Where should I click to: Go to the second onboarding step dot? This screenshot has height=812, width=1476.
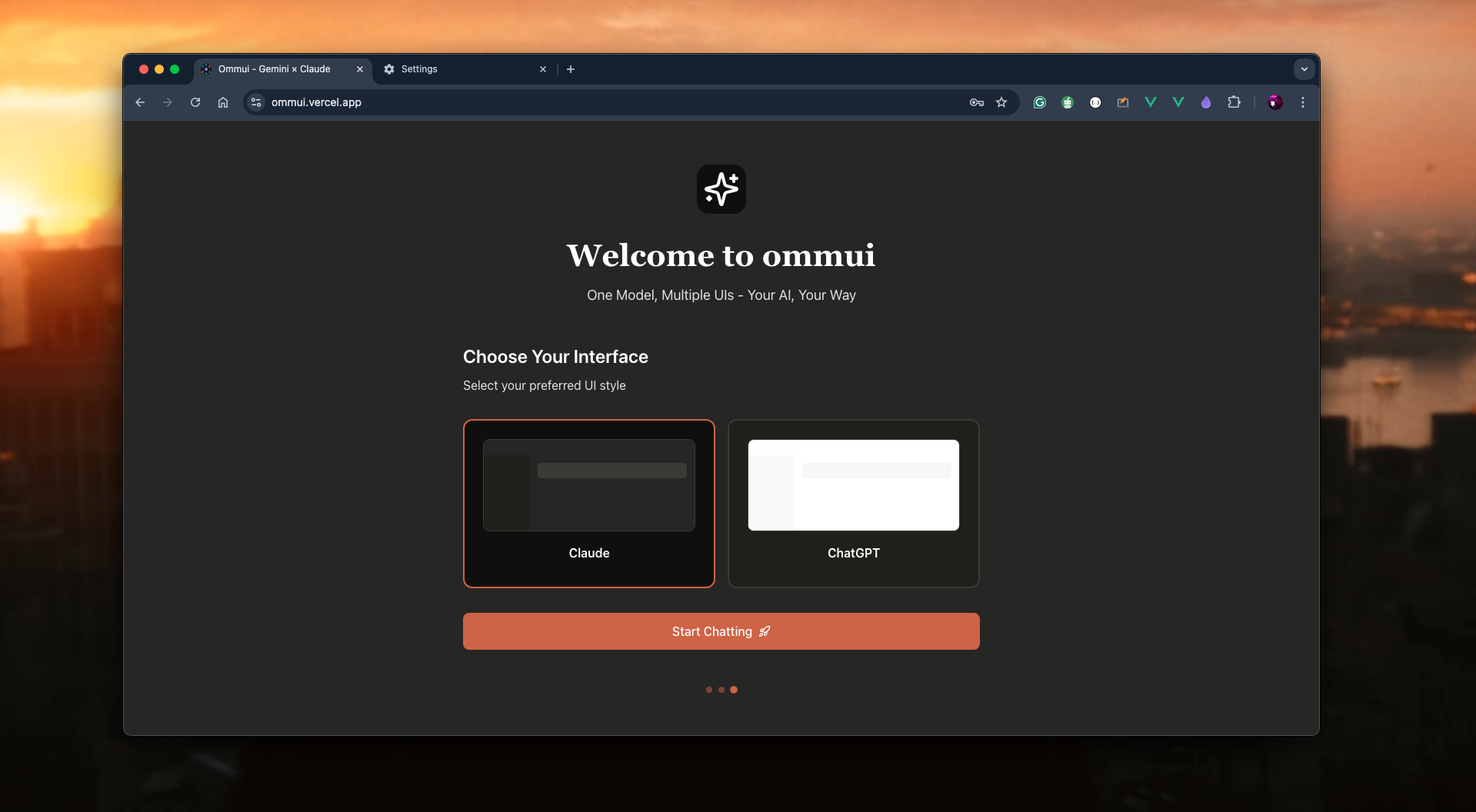(721, 690)
